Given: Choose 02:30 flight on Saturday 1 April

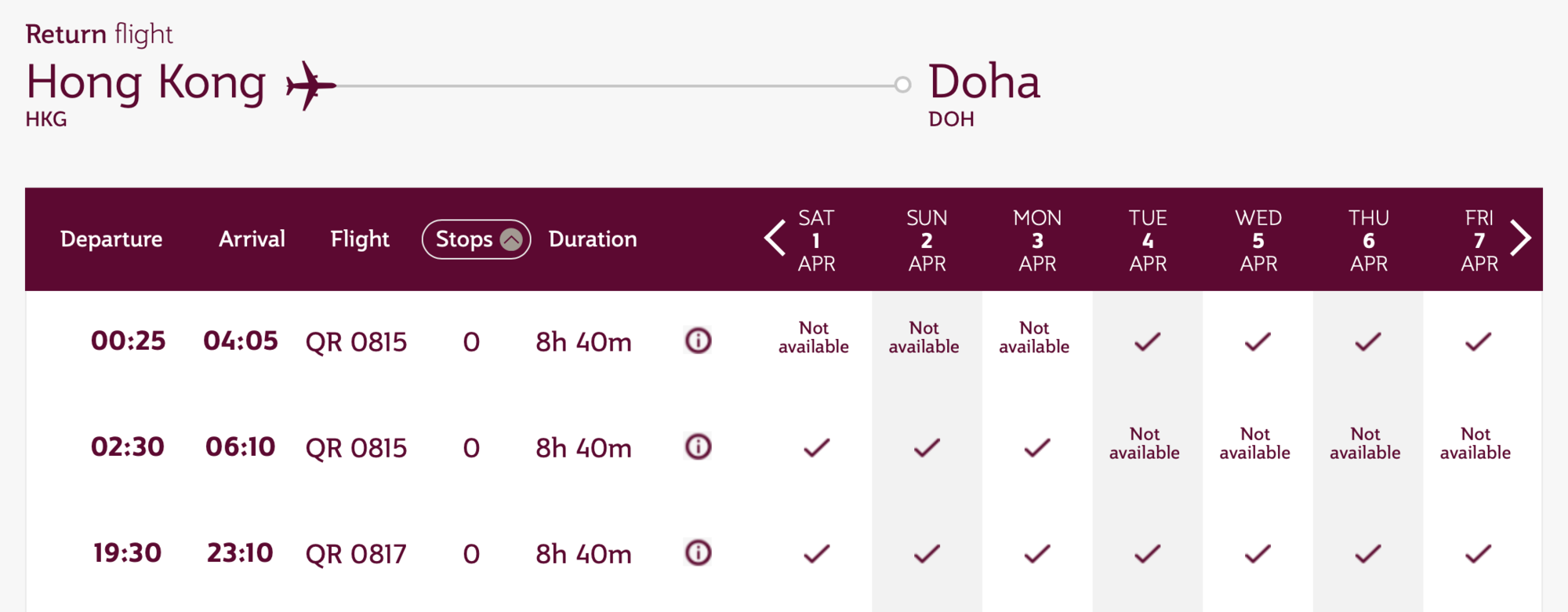Looking at the screenshot, I should click(x=816, y=447).
